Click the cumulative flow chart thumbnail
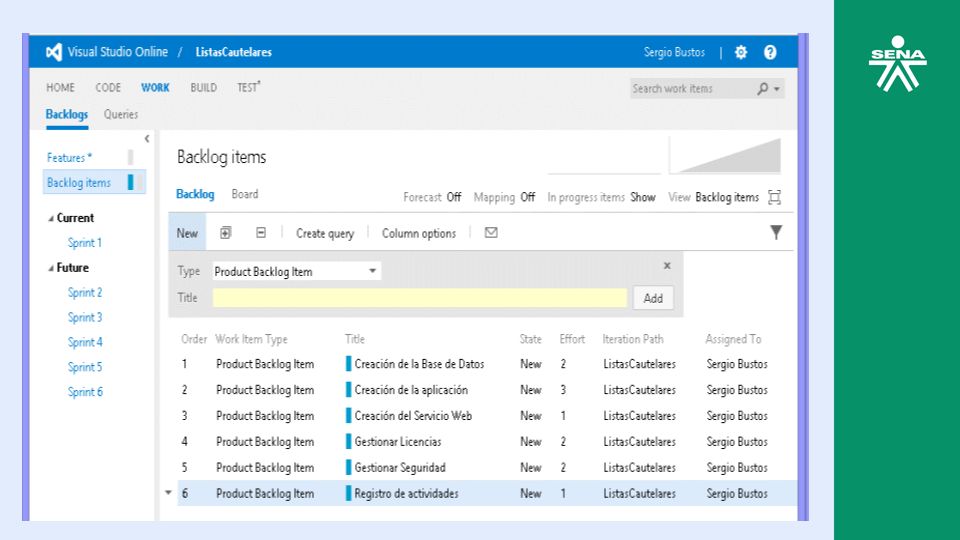This screenshot has height=540, width=960. pos(726,156)
